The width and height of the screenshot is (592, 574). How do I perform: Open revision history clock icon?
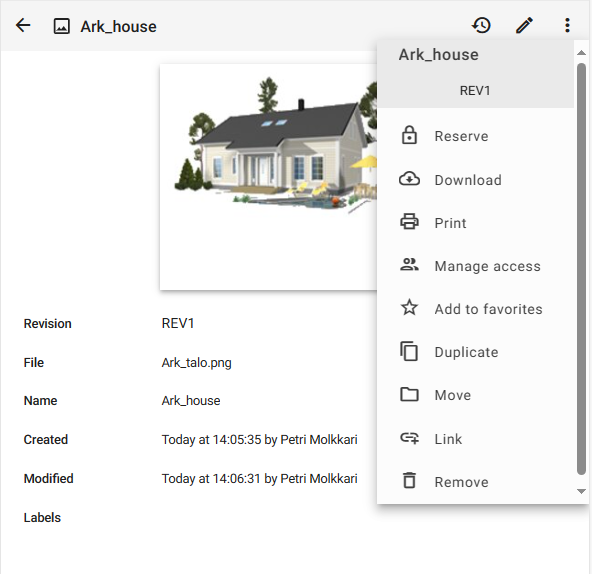(481, 26)
